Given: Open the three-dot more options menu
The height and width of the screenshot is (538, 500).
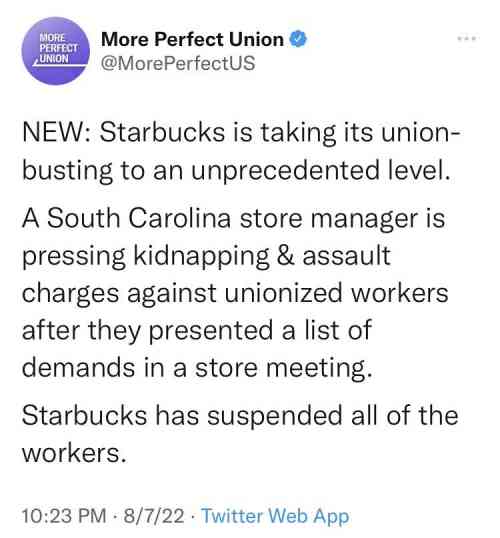Looking at the screenshot, I should click(467, 38).
